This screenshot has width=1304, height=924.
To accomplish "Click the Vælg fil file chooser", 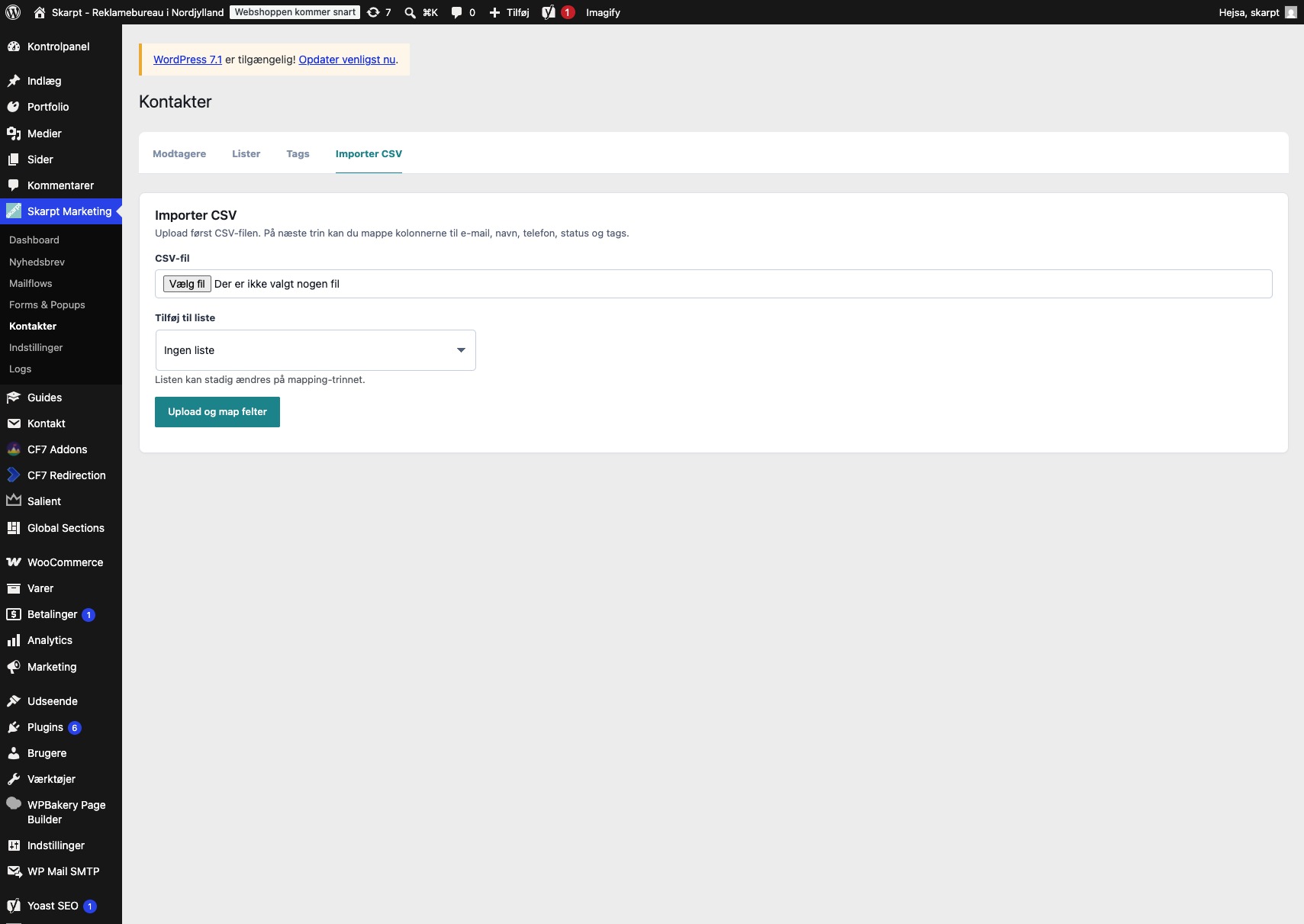I will tap(187, 284).
